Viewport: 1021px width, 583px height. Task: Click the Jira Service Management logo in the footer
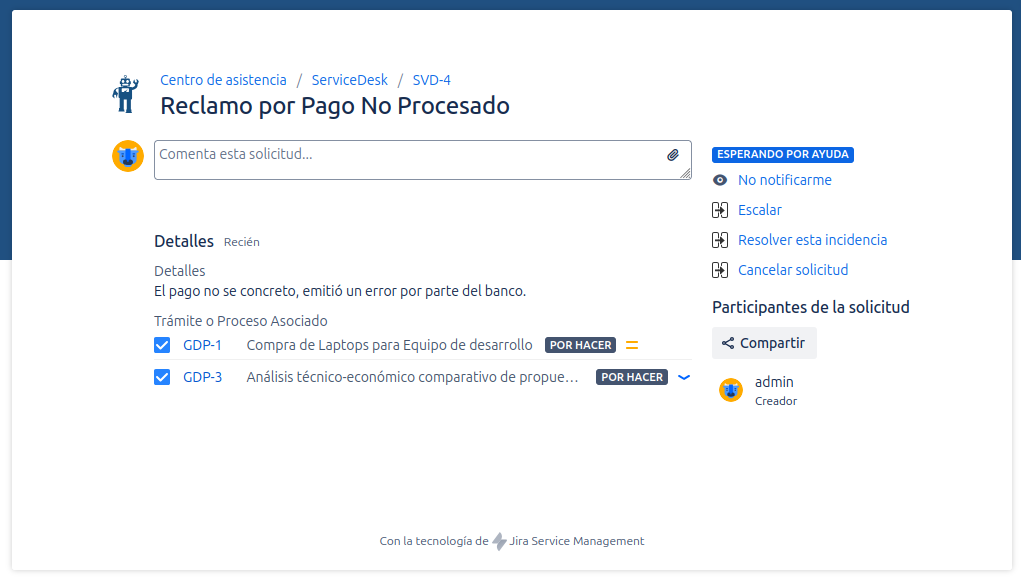point(497,540)
